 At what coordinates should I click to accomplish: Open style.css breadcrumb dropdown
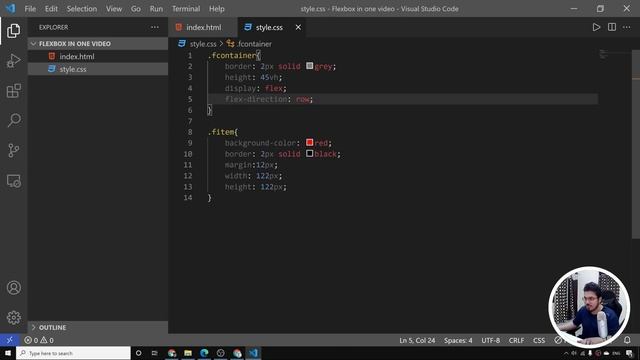click(x=198, y=44)
